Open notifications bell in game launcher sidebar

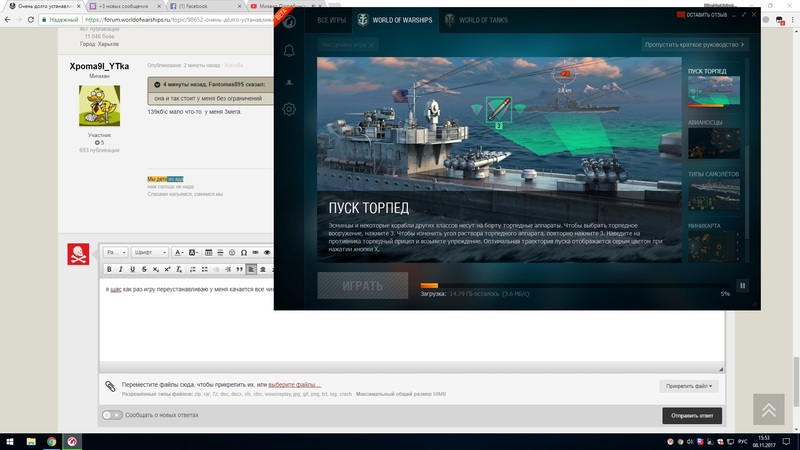[289, 51]
